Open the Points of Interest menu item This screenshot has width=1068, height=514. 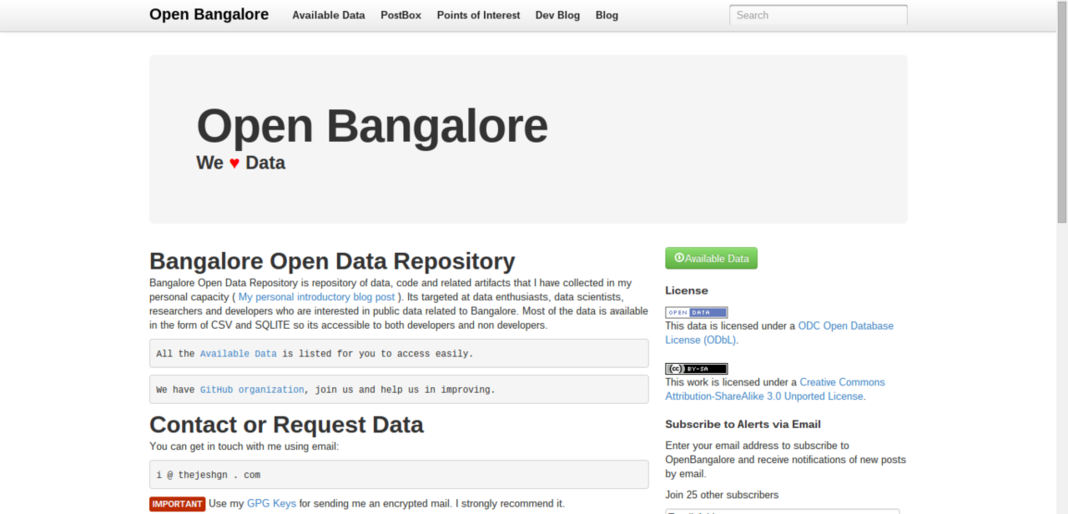[478, 15]
